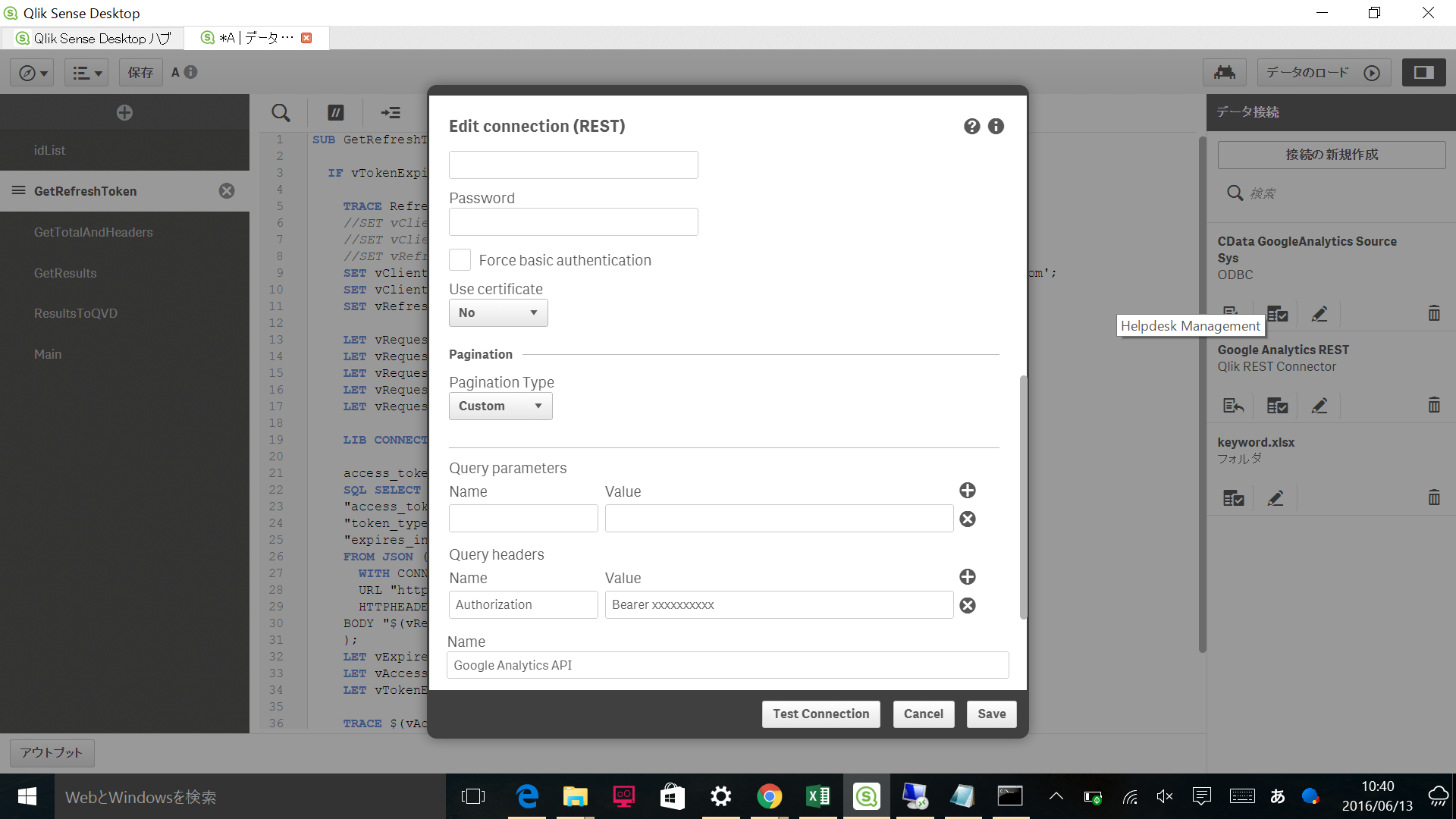Click the dialog vertical scrollbar
The height and width of the screenshot is (819, 1456).
click(x=1023, y=497)
